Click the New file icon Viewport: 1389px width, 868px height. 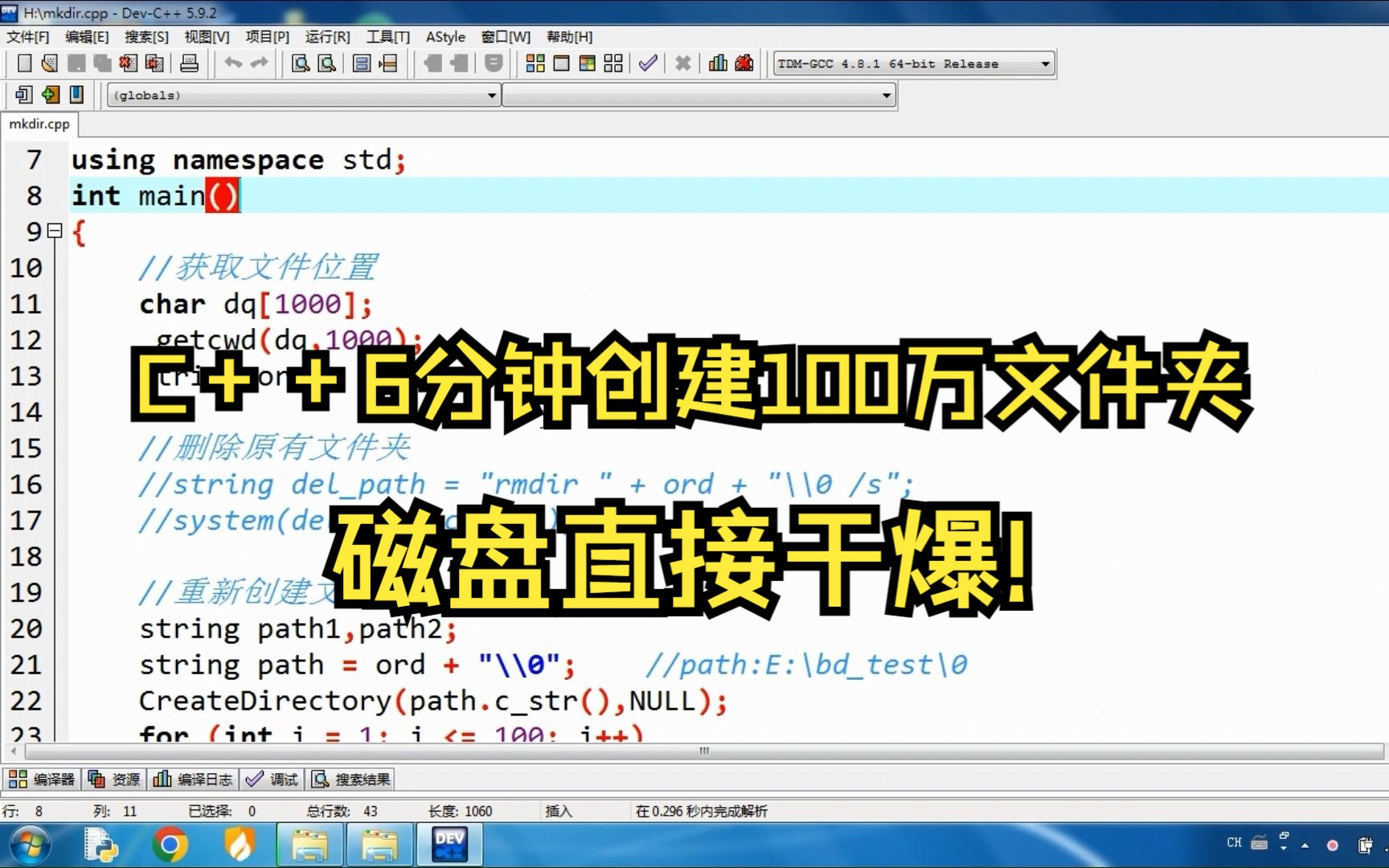click(24, 63)
